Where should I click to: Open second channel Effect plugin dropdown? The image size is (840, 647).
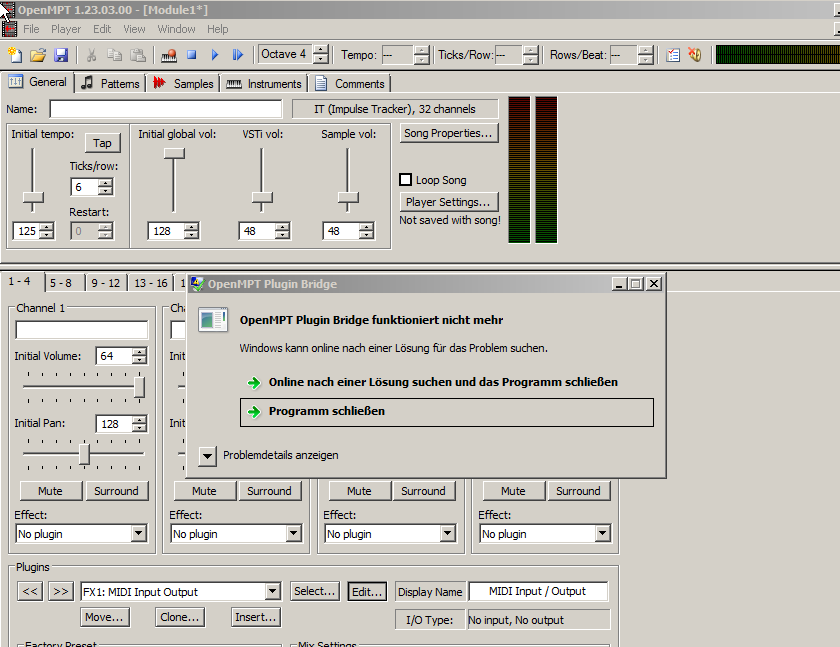(294, 533)
